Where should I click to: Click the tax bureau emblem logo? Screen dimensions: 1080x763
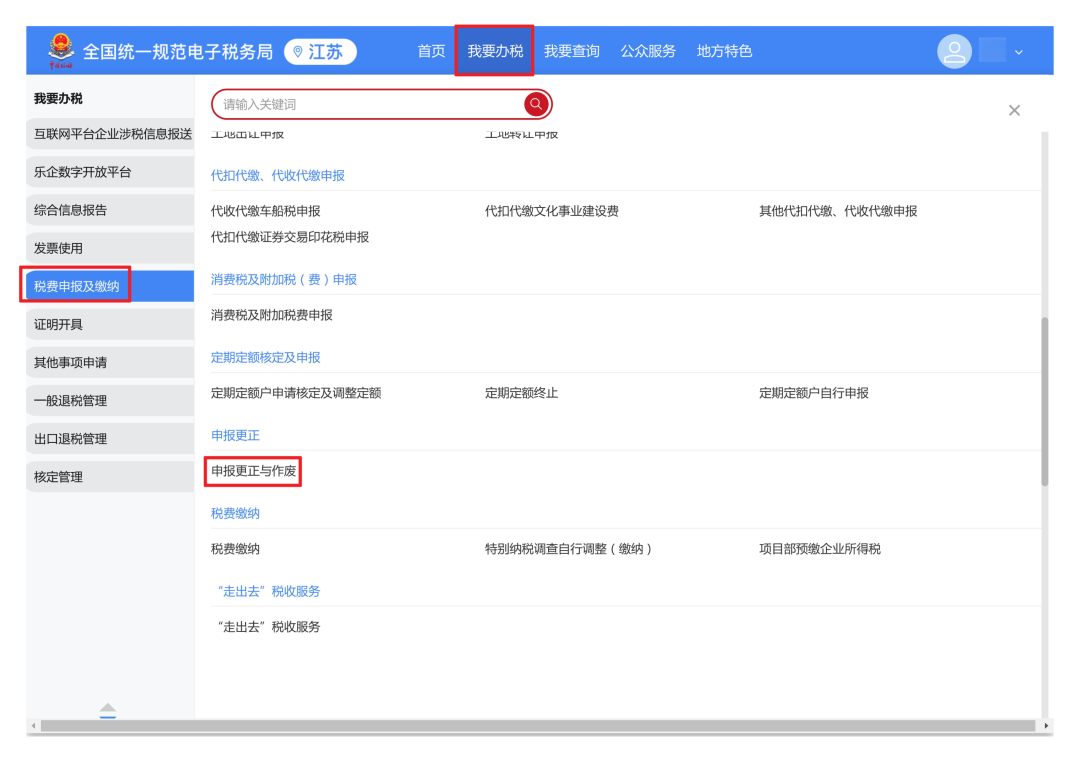click(x=61, y=51)
